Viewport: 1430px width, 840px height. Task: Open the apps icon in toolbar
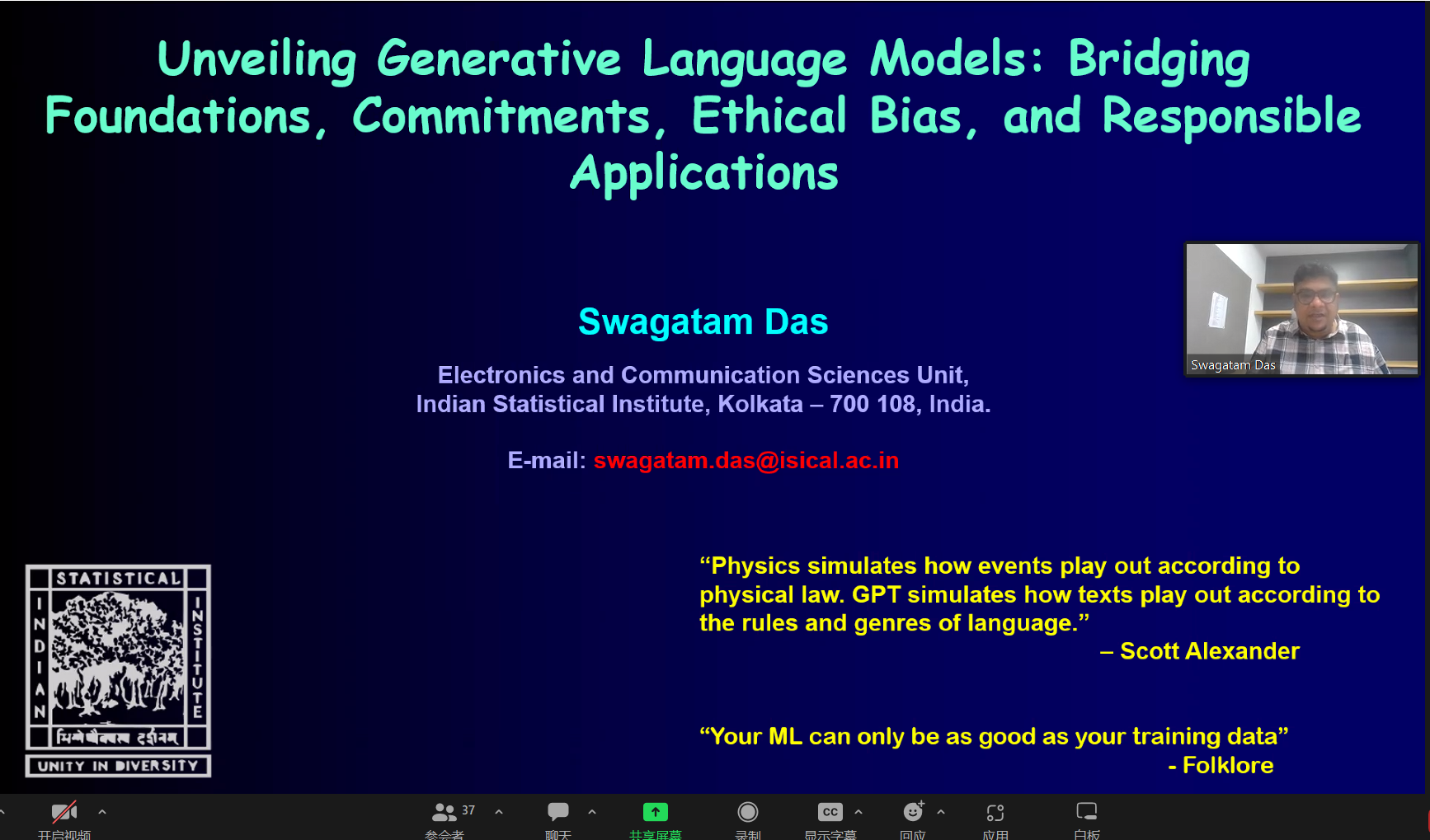click(x=995, y=812)
